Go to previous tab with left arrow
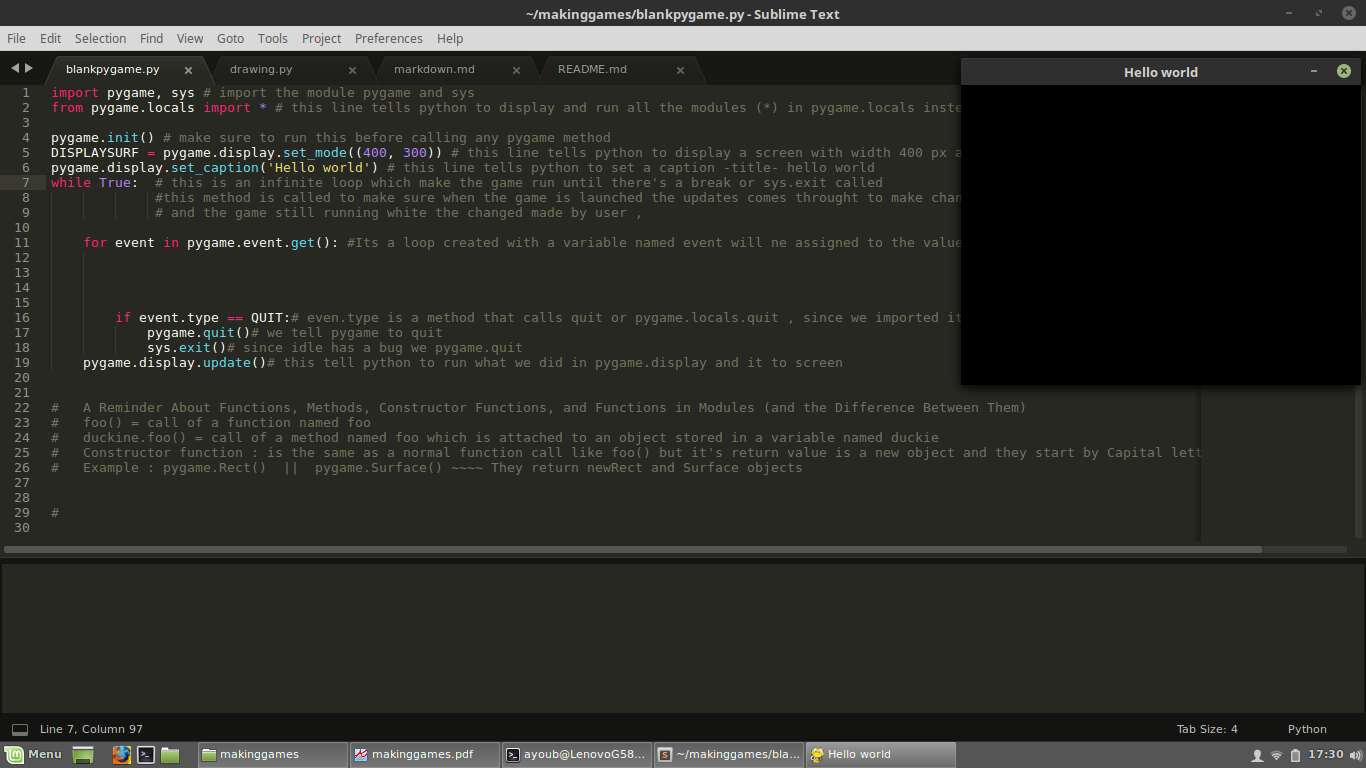The height and width of the screenshot is (768, 1366). [15, 68]
